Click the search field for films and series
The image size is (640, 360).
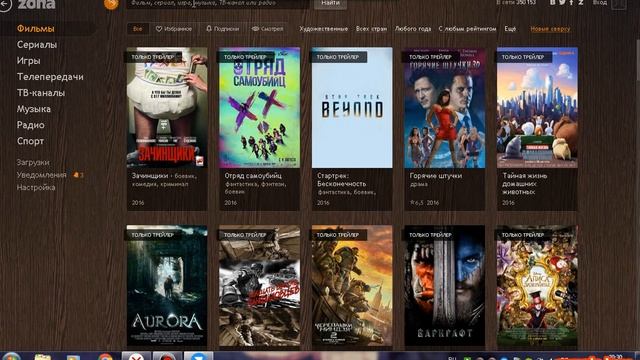[x=218, y=3]
